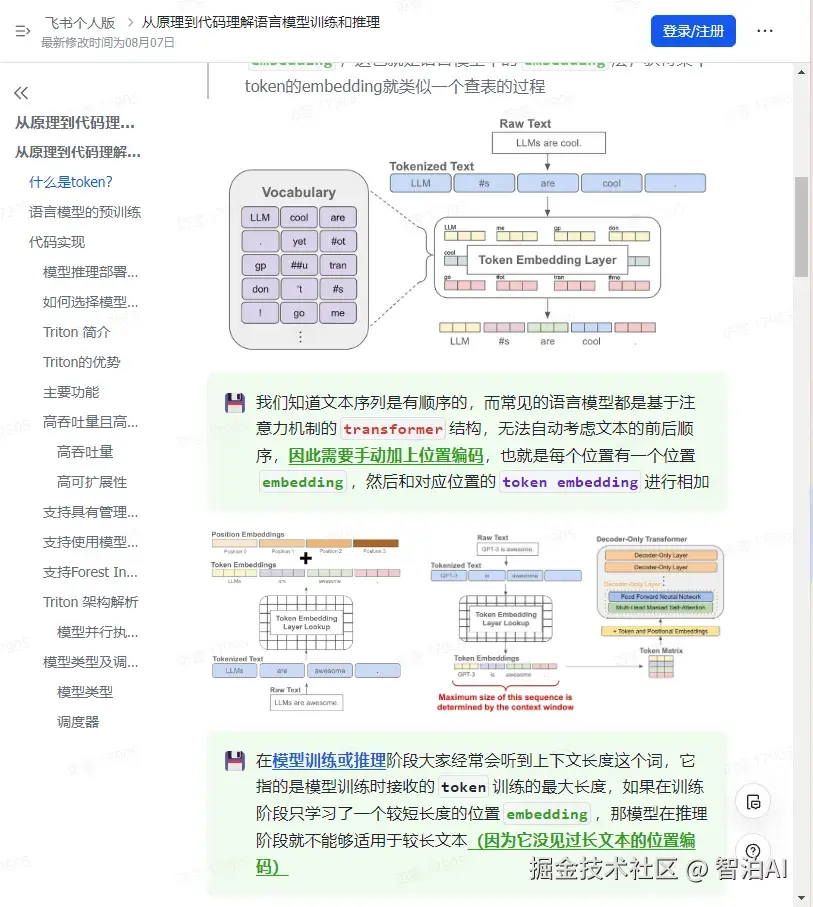Screen dimensions: 813x907
Task: Go to 模型类型 sub-section
Action: (85, 692)
